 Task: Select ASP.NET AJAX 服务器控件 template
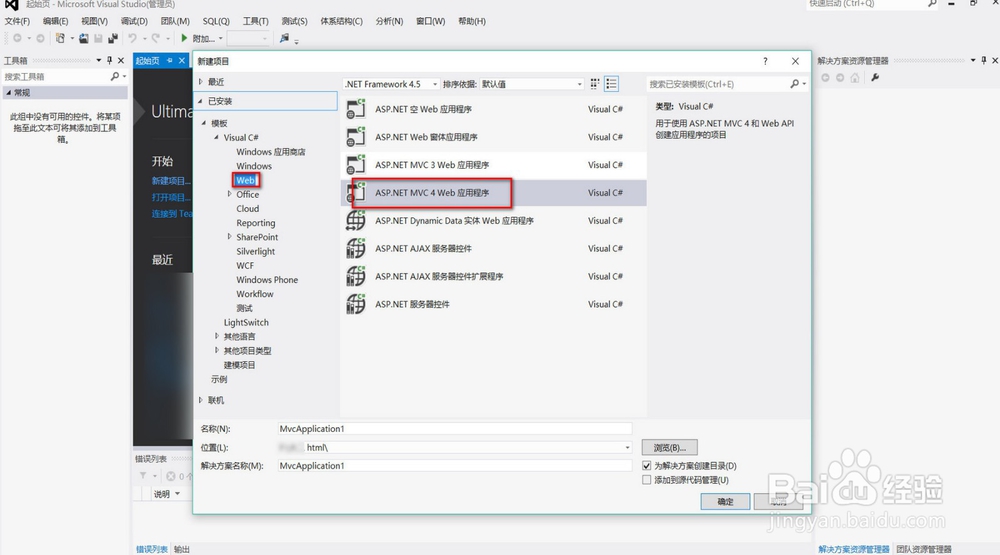494,248
